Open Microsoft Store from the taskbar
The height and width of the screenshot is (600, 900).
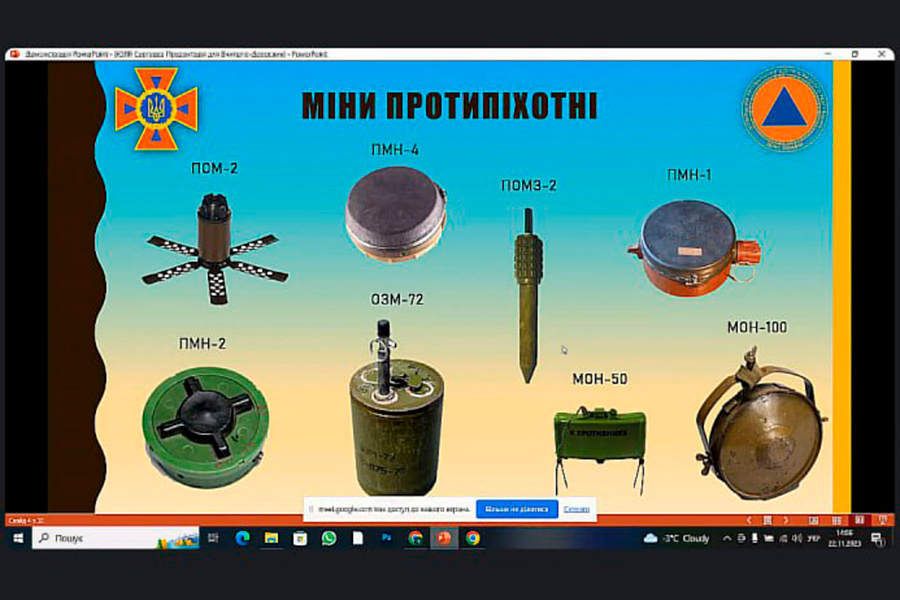point(300,538)
